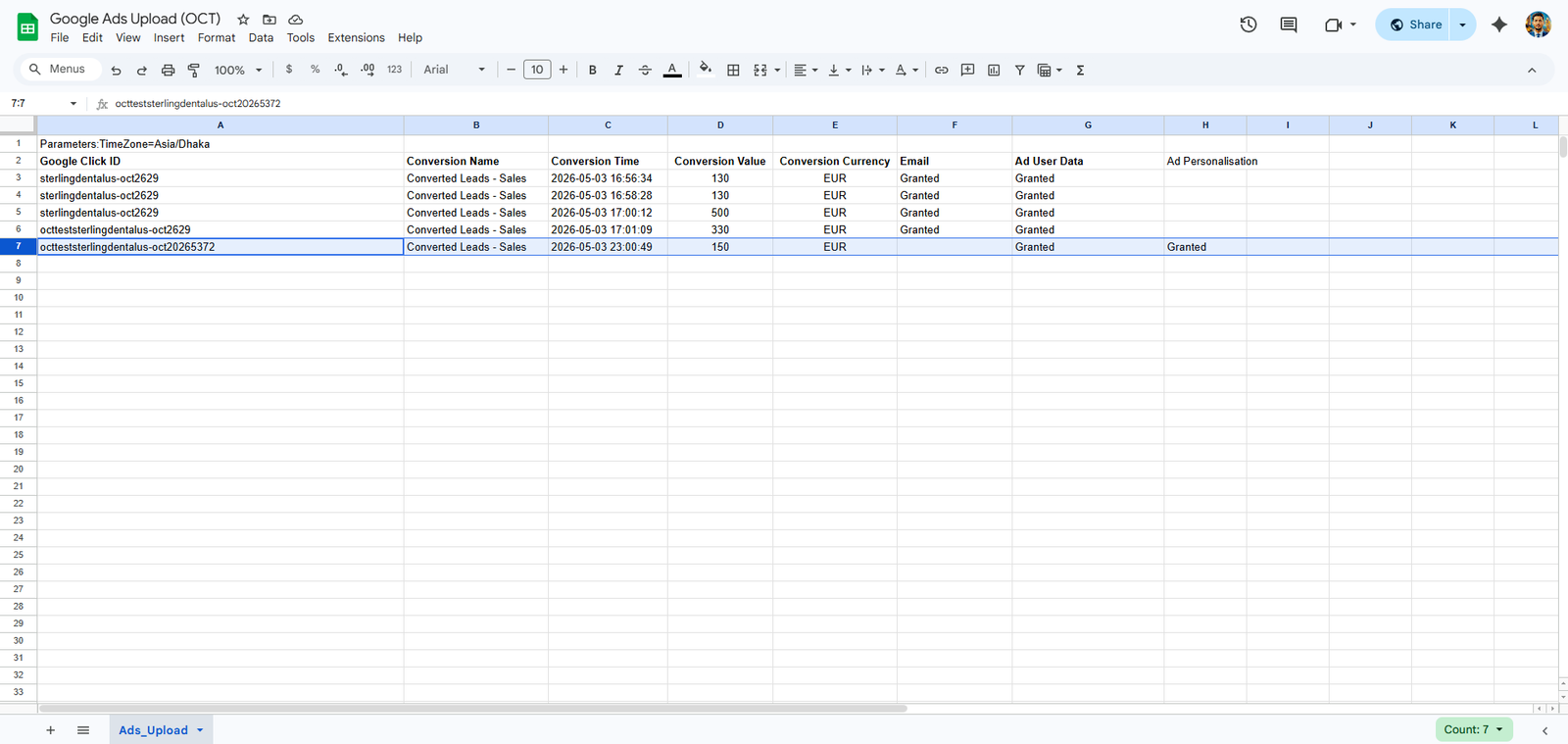
Task: Open the Functions sigma icon
Action: pyautogui.click(x=1080, y=70)
